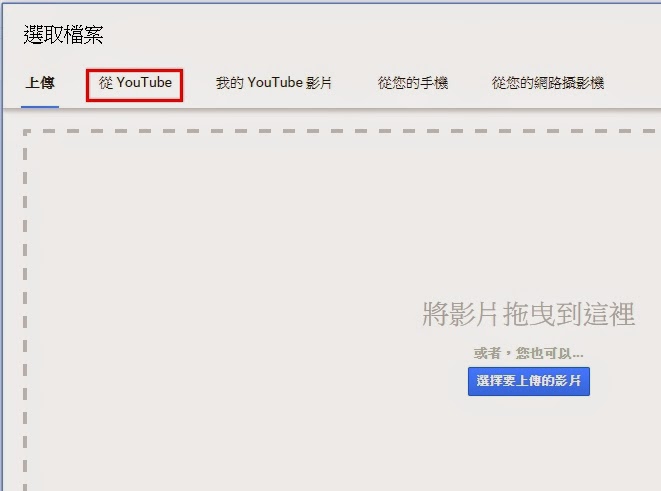Choose the 從您的網路攝影機 tab
The width and height of the screenshot is (661, 491).
548,83
